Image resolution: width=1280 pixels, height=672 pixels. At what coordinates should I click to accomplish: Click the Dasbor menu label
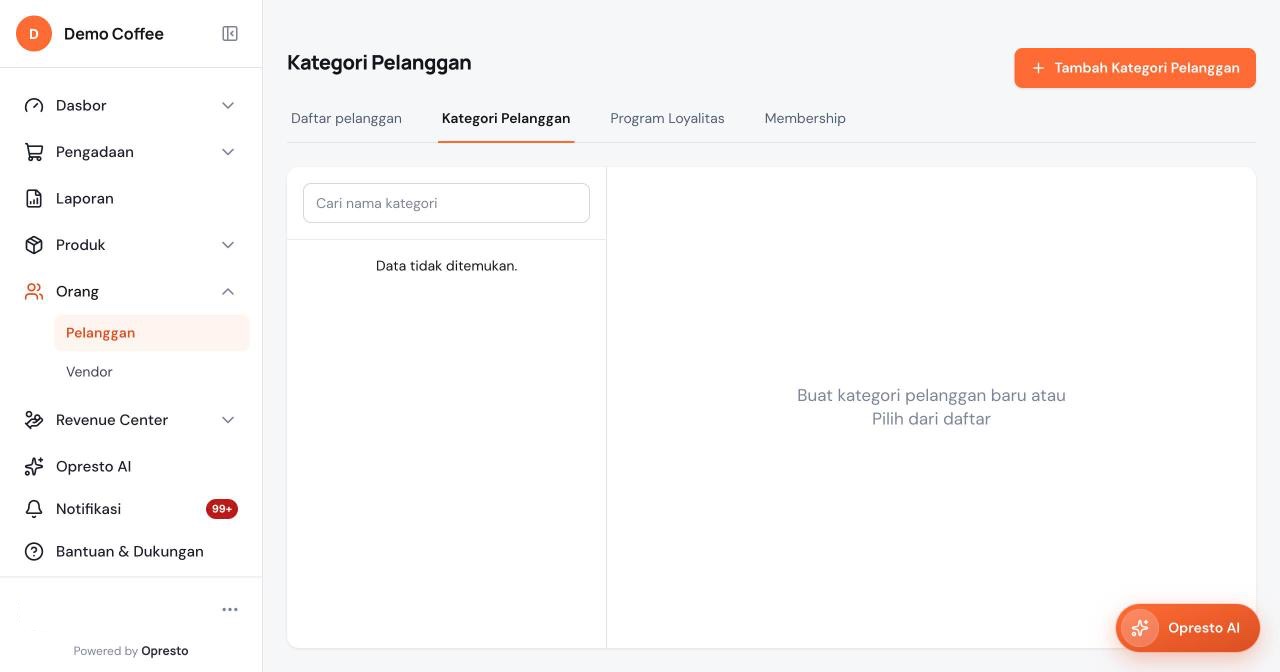pos(81,106)
